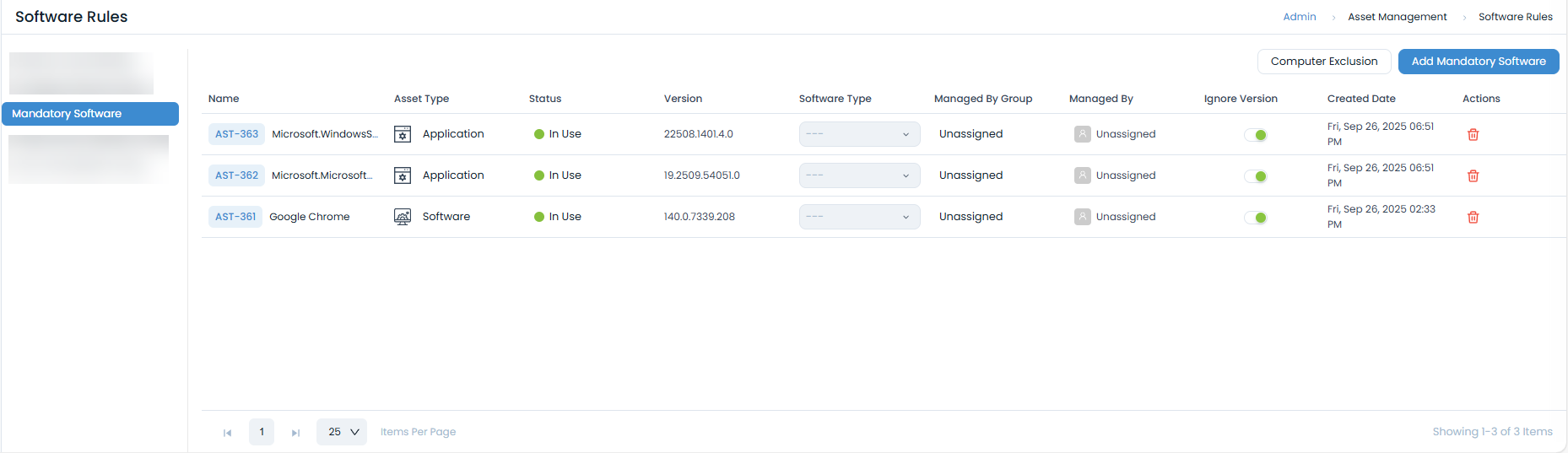Image resolution: width=1568 pixels, height=453 pixels.
Task: Navigate to Admin breadcrumb
Action: (1299, 17)
